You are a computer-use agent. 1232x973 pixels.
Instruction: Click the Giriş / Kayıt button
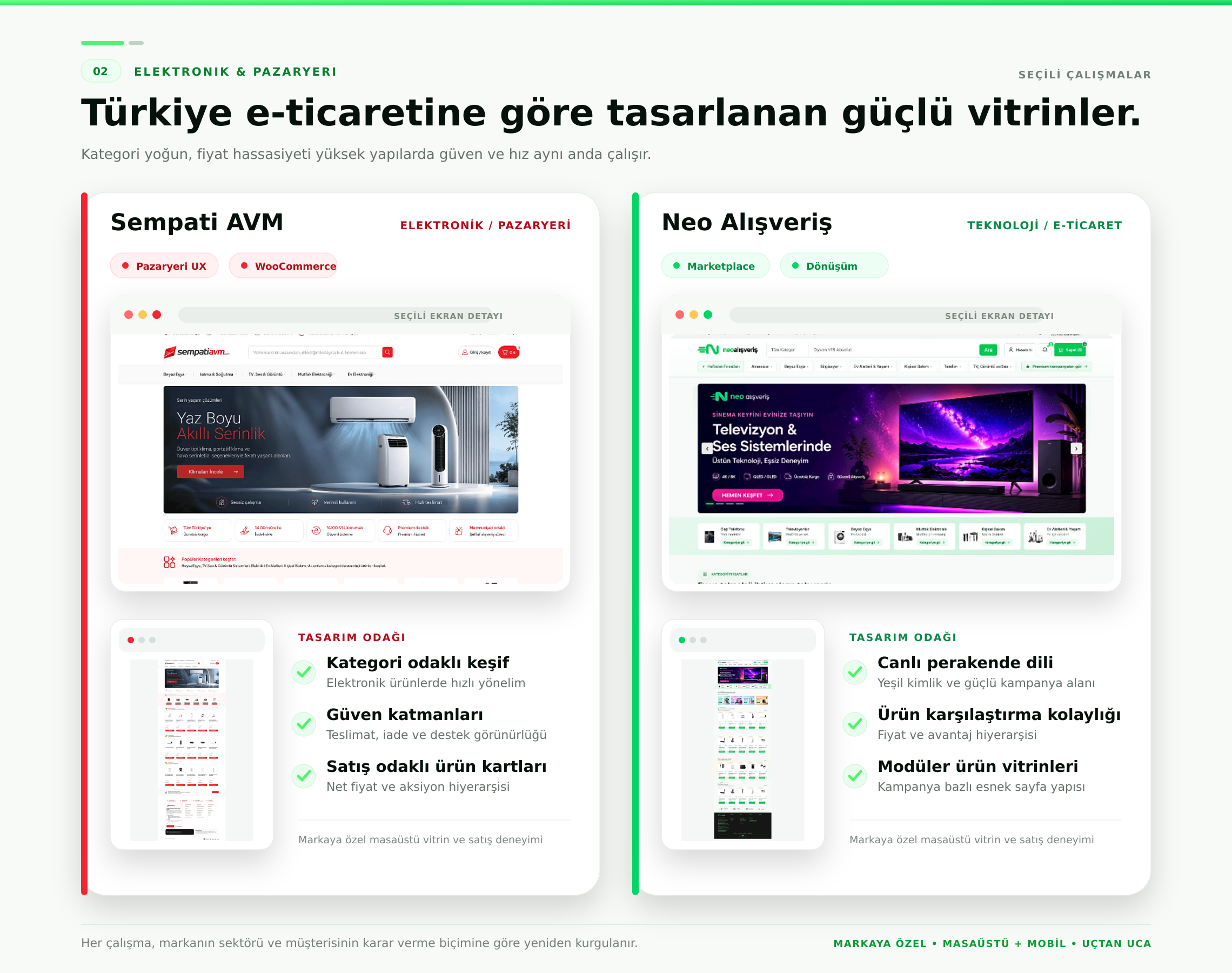(x=476, y=352)
